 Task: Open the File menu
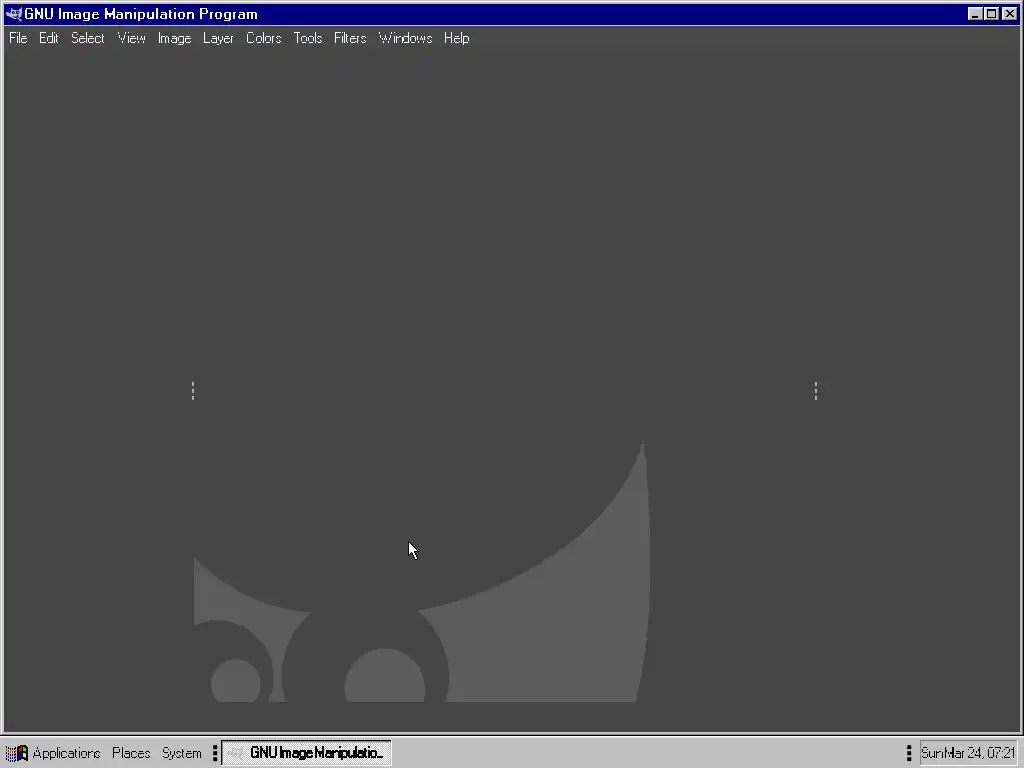18,39
